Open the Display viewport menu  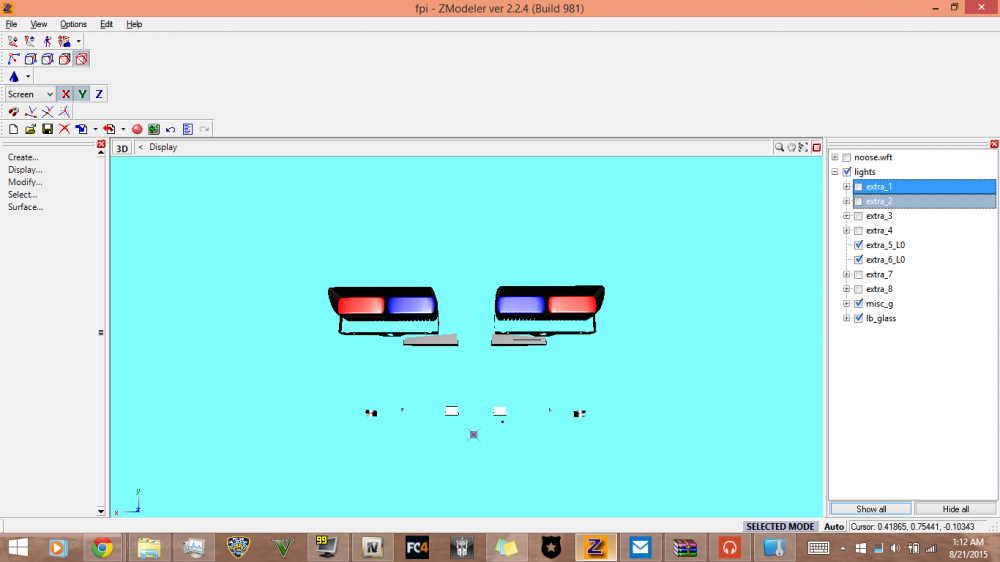(x=163, y=147)
